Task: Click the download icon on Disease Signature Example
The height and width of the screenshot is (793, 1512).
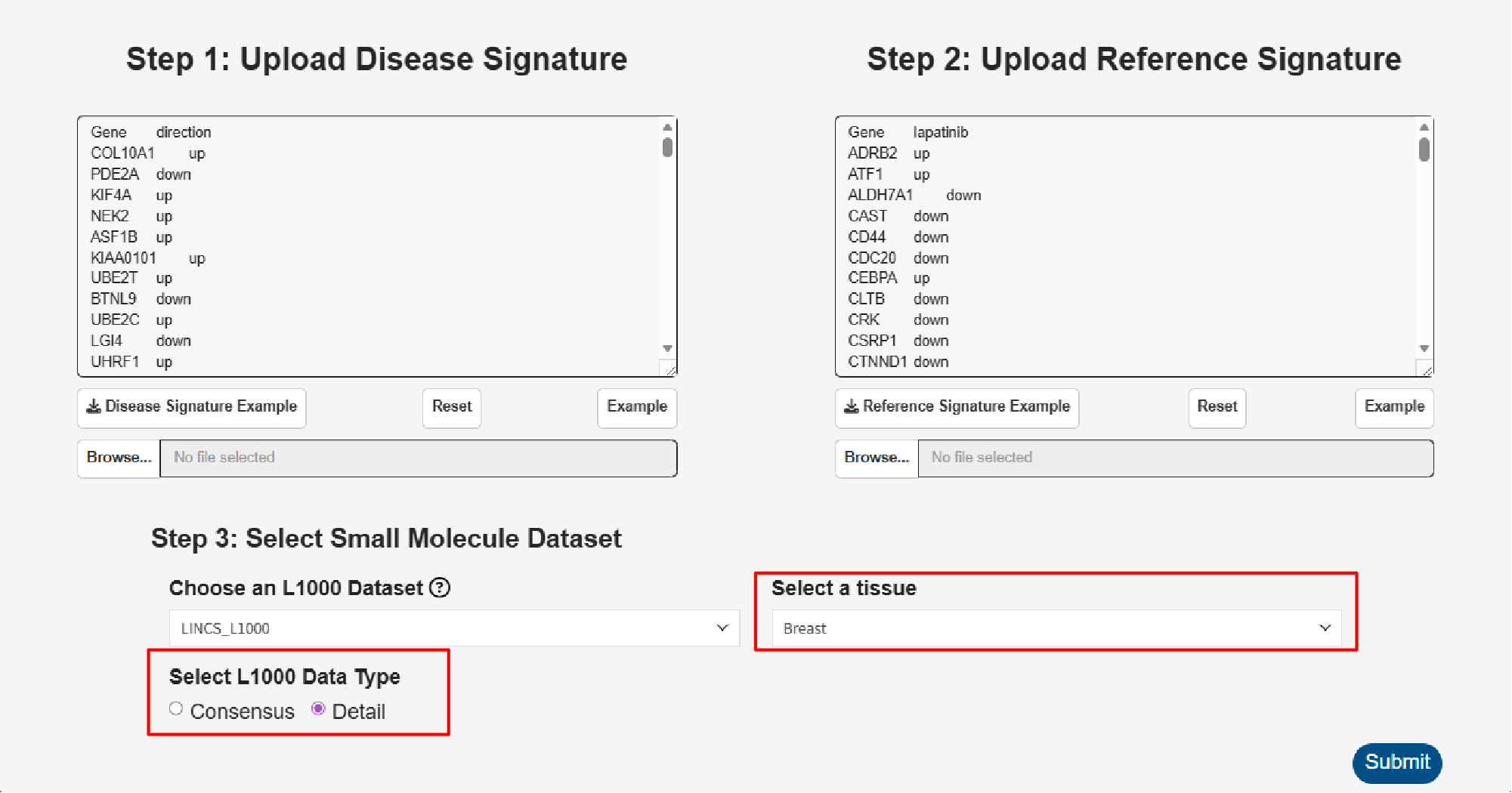Action: point(94,406)
